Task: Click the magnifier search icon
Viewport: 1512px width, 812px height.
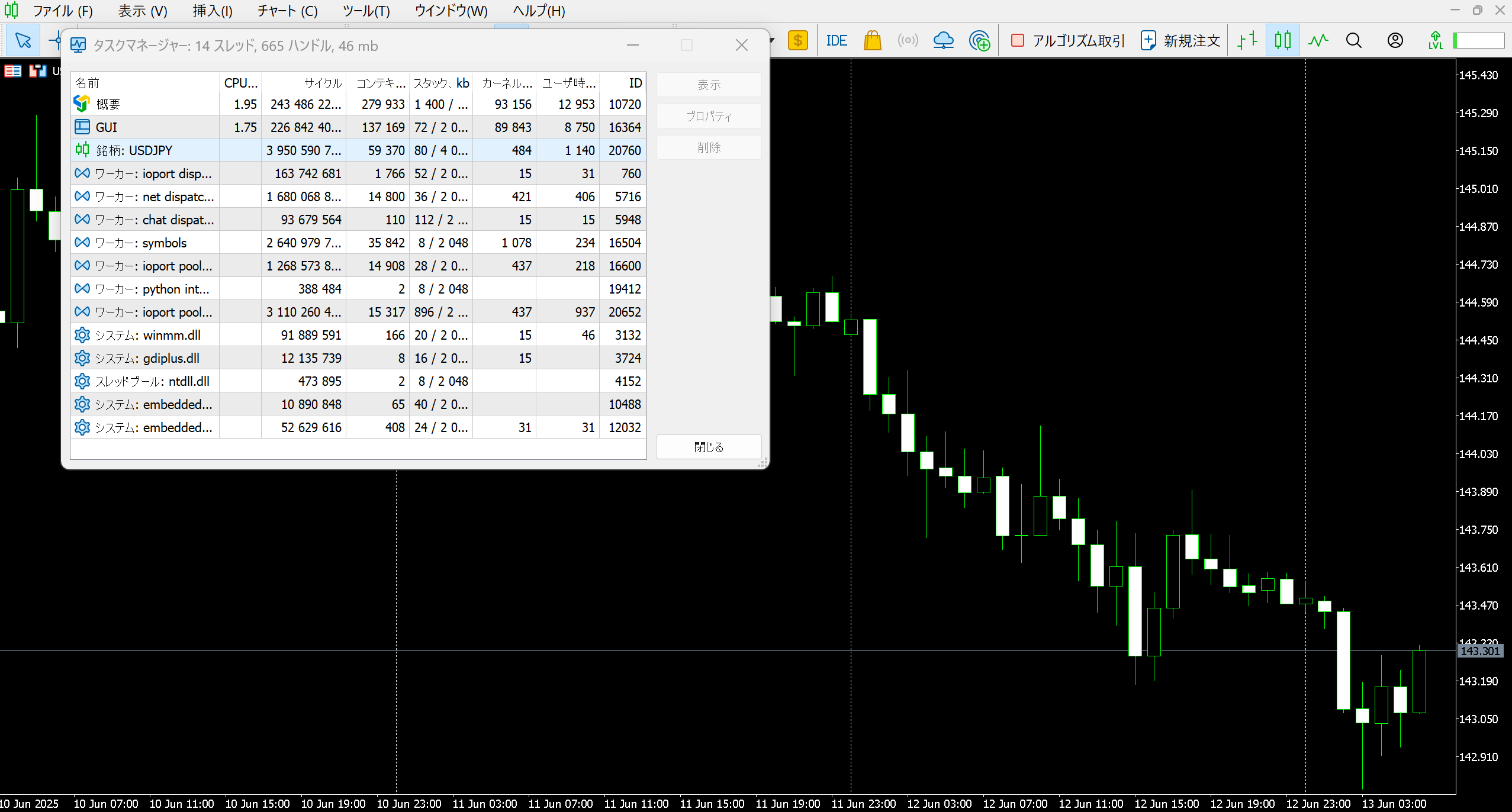Action: tap(1353, 41)
